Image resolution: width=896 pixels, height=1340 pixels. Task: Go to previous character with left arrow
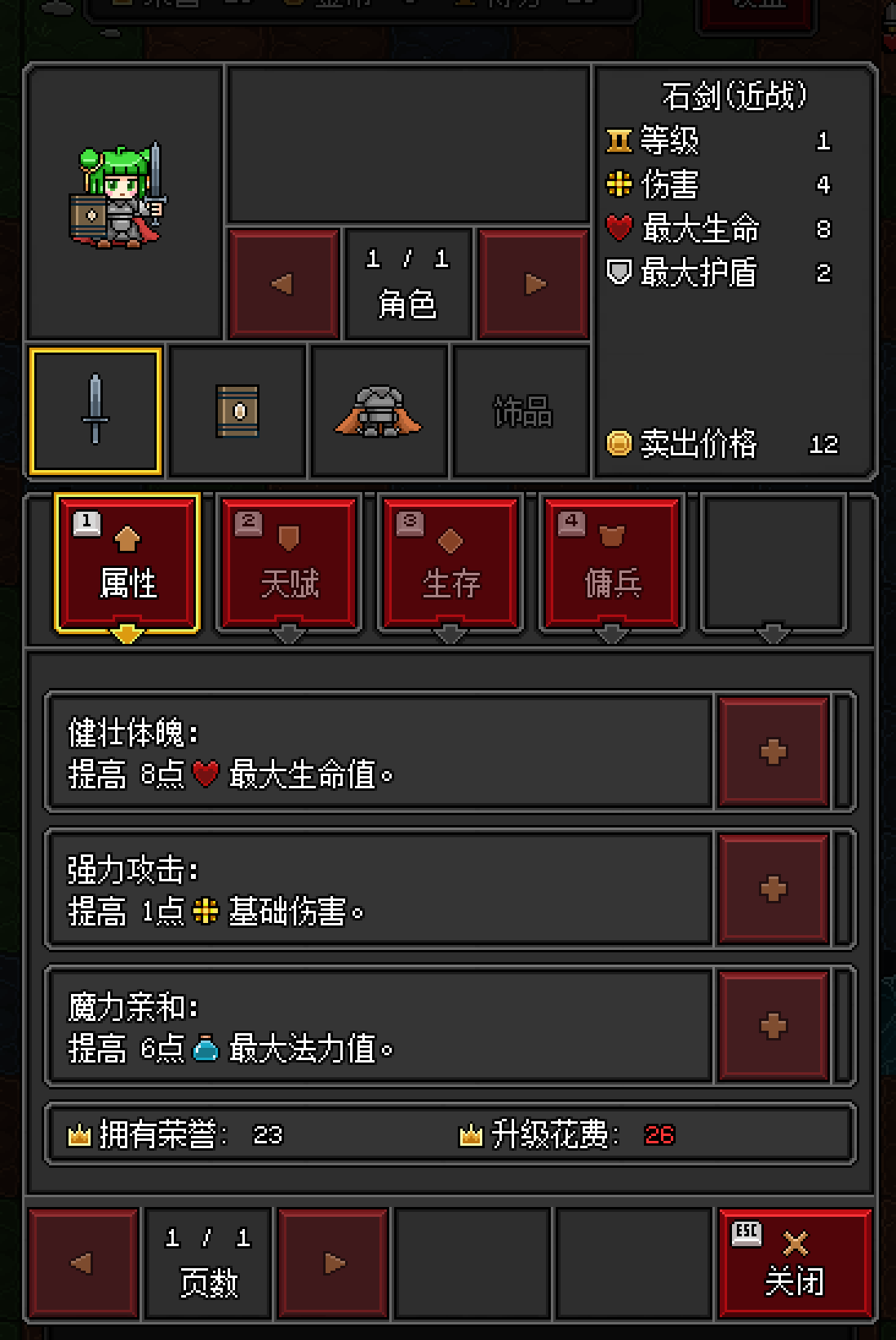(284, 284)
